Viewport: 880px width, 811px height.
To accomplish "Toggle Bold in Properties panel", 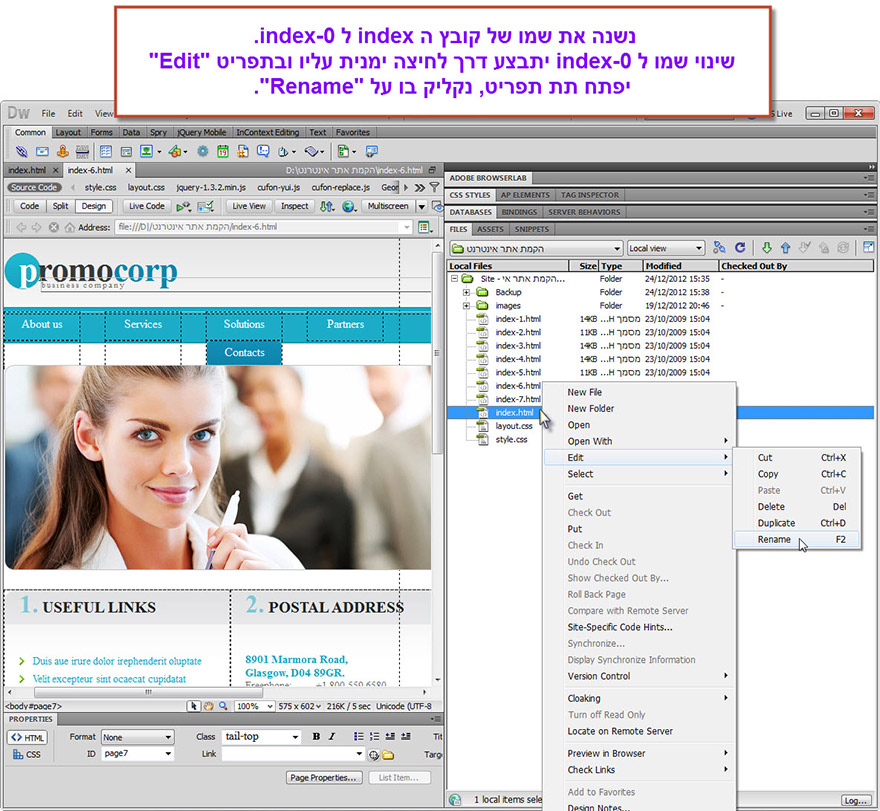I will [317, 736].
